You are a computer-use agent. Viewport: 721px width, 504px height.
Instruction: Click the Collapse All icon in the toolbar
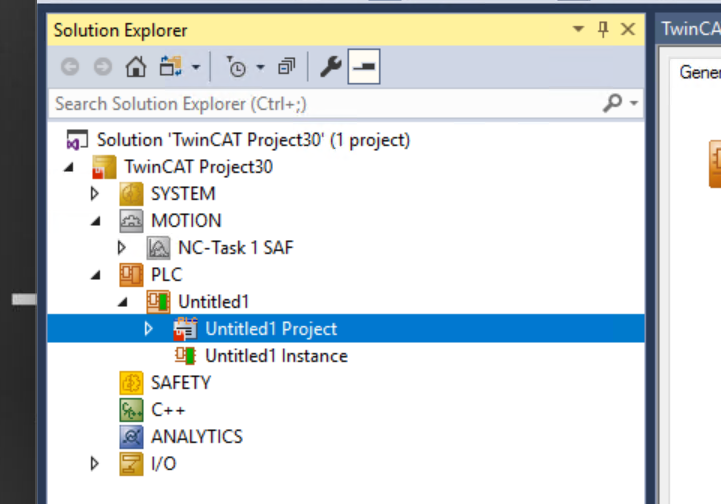(x=286, y=67)
